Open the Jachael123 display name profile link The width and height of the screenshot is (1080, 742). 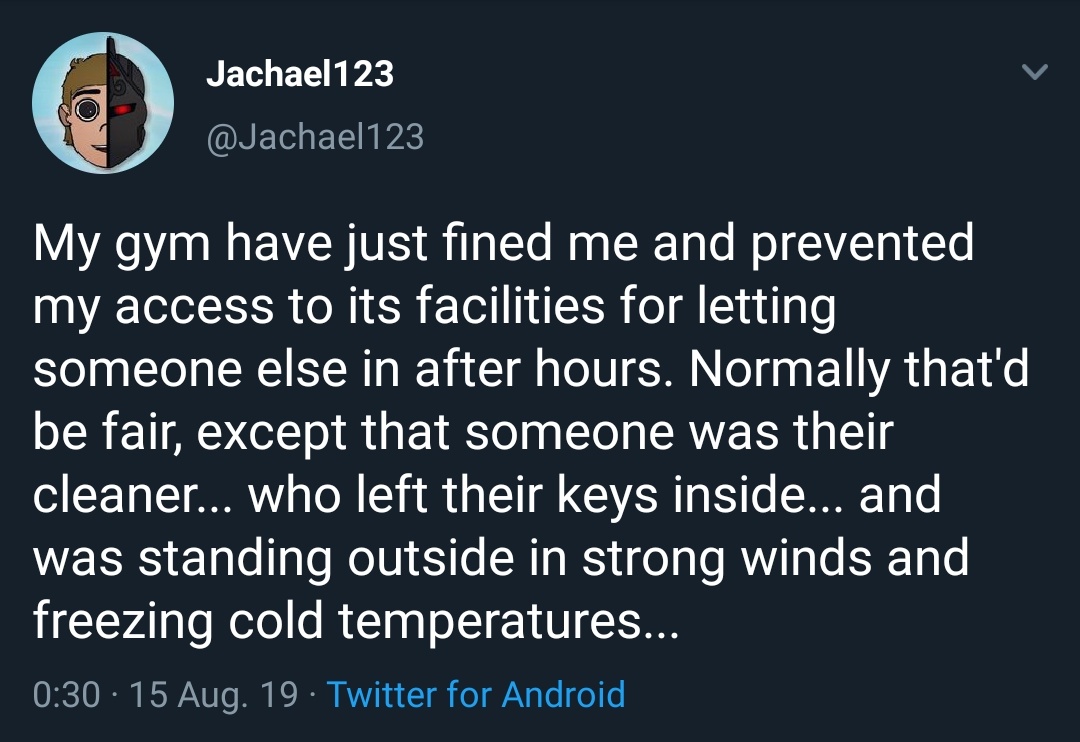click(x=299, y=73)
